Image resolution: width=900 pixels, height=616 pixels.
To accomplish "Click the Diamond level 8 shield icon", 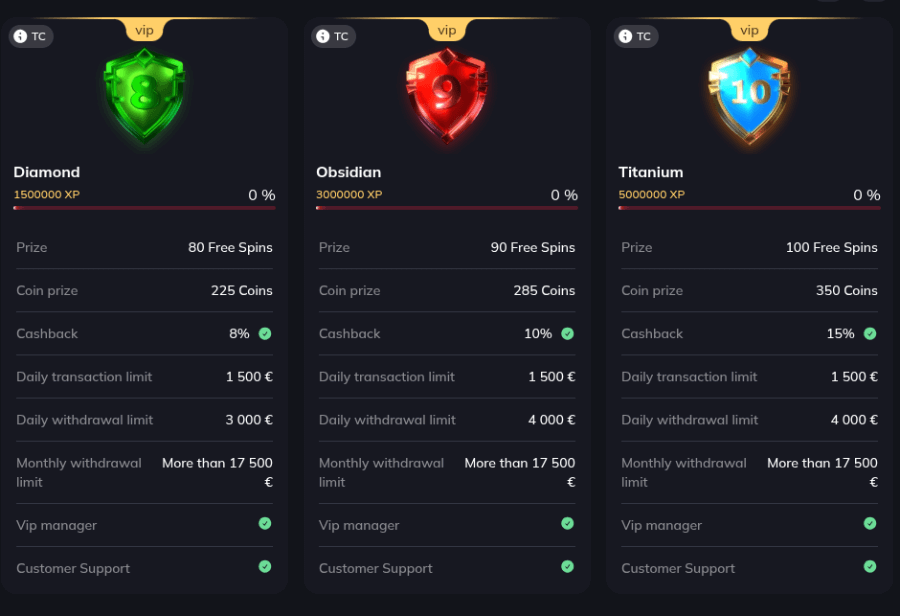I will pyautogui.click(x=144, y=95).
